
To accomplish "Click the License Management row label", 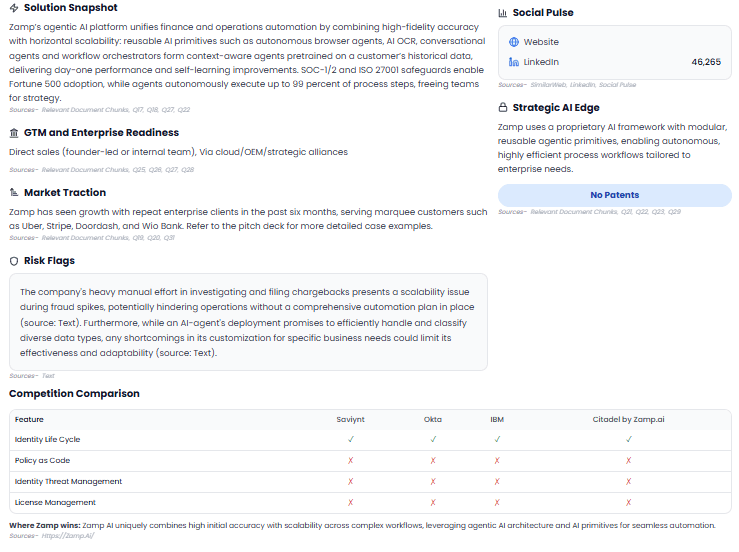I will (55, 503).
